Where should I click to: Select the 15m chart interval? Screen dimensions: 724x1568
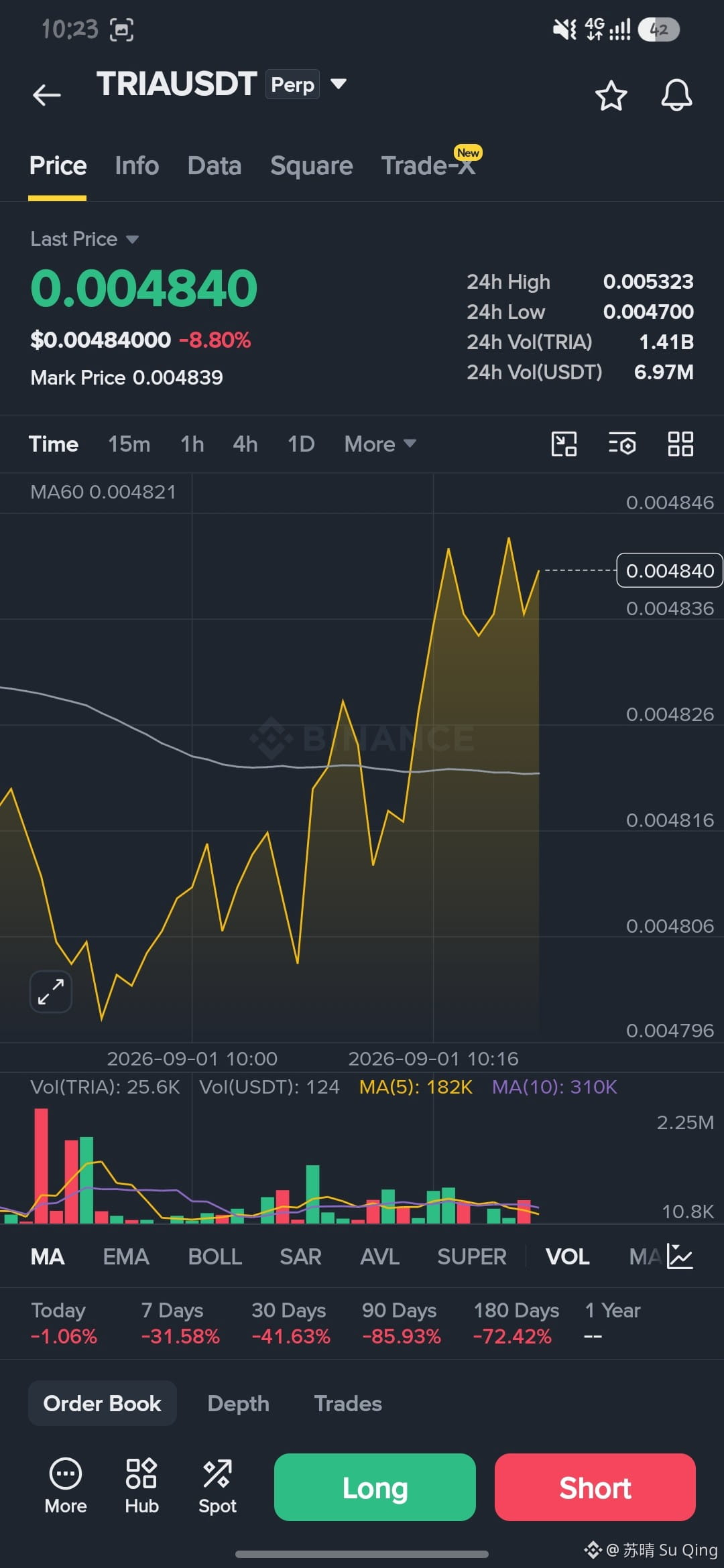click(129, 444)
